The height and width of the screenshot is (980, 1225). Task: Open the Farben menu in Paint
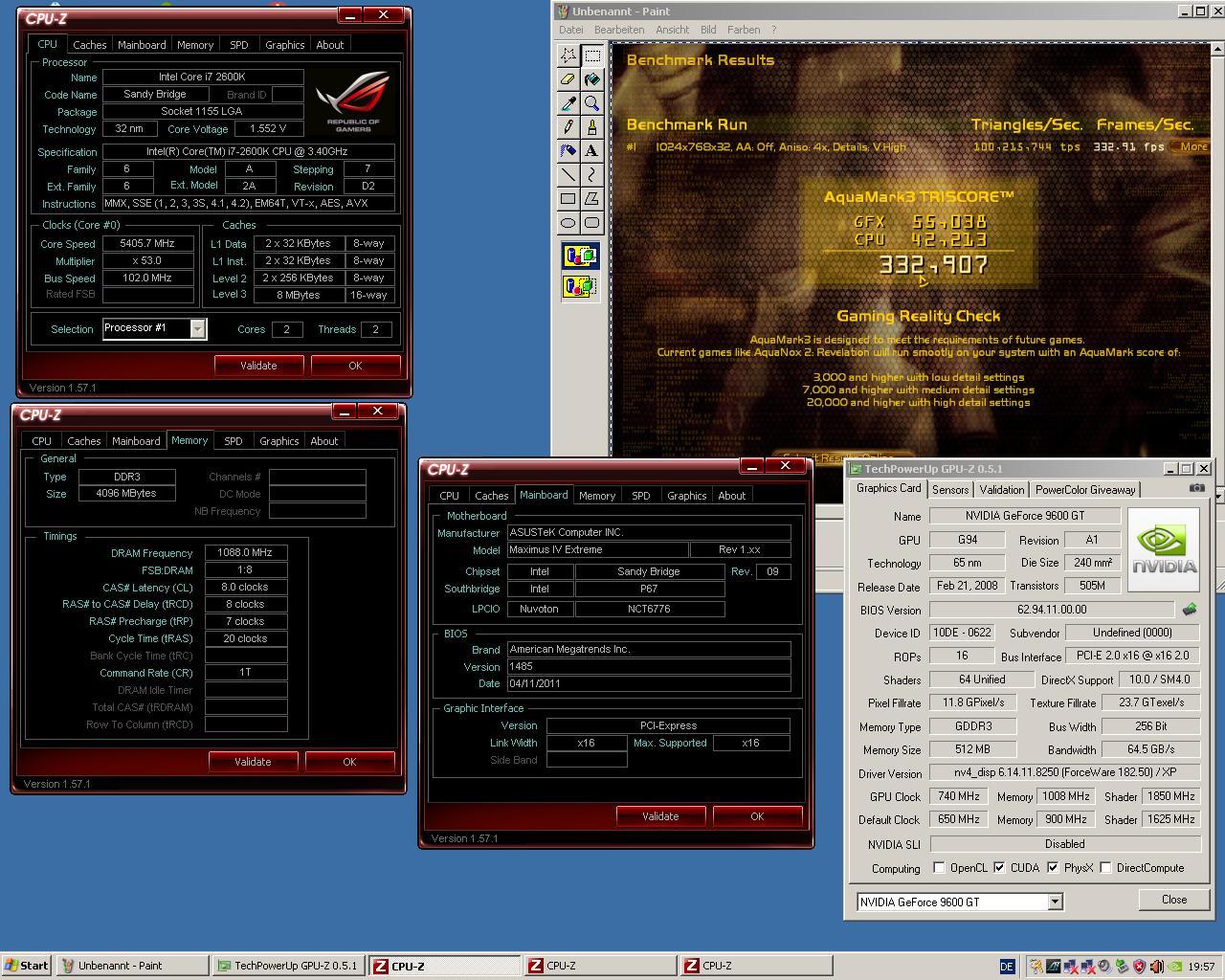pos(744,30)
